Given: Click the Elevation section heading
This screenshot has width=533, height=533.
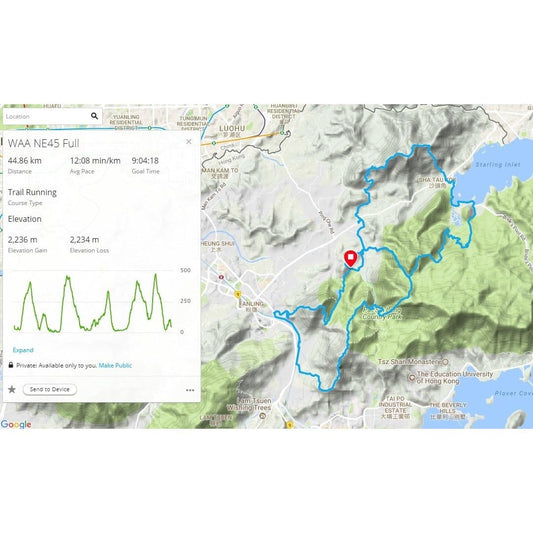Looking at the screenshot, I should (x=24, y=219).
